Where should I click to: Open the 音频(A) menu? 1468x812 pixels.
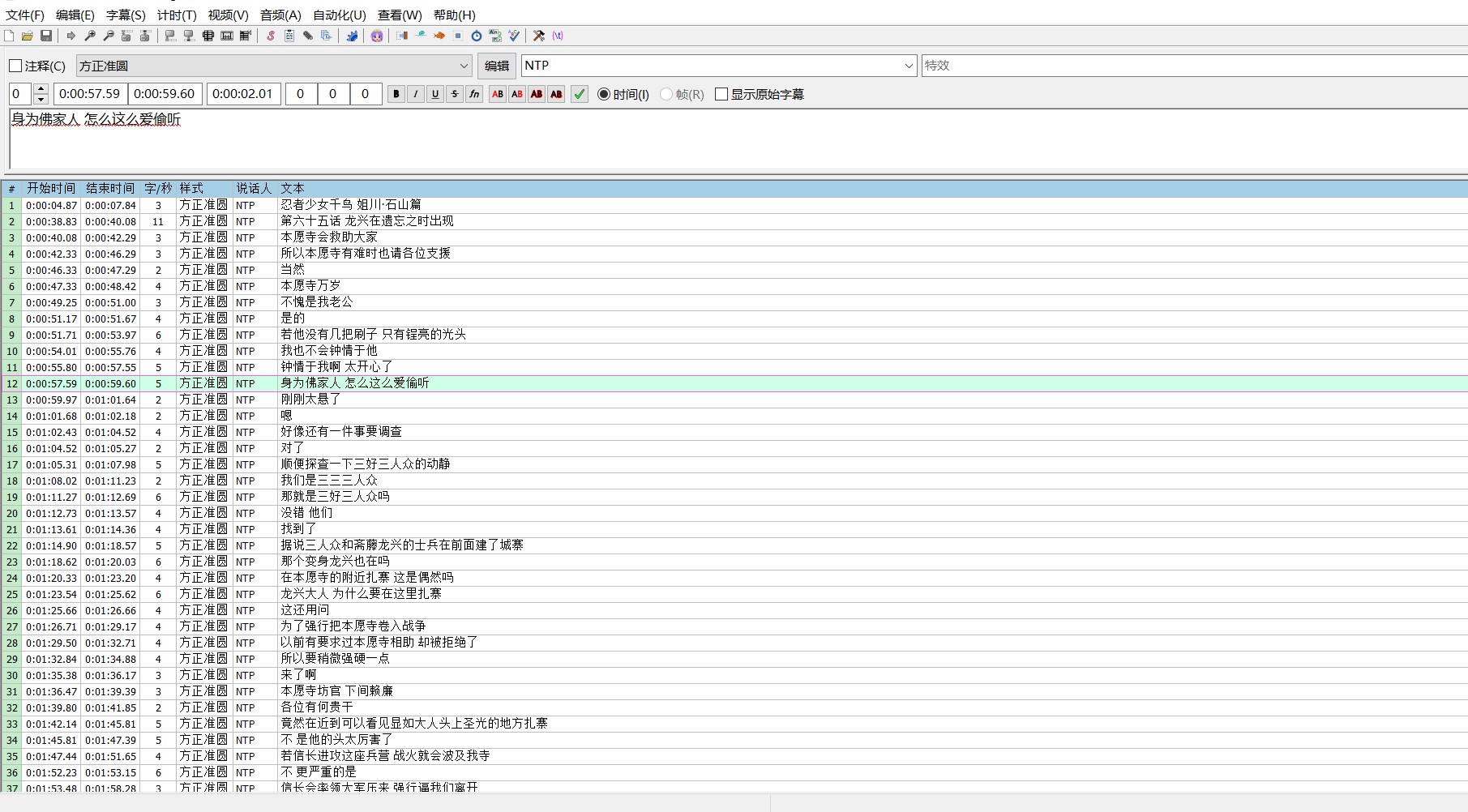pyautogui.click(x=280, y=15)
